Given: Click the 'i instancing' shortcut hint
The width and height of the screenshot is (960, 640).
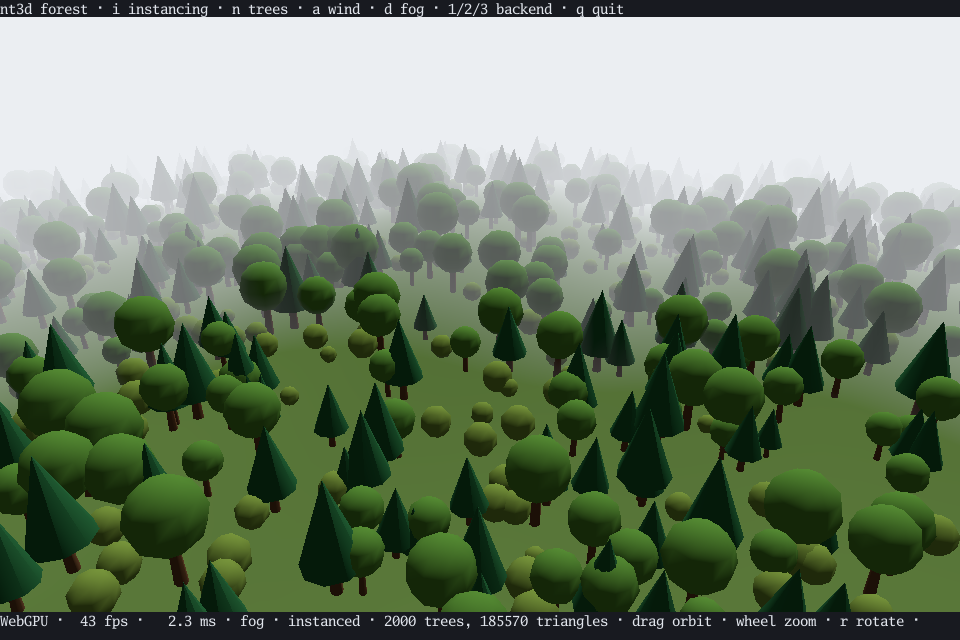Looking at the screenshot, I should (160, 9).
